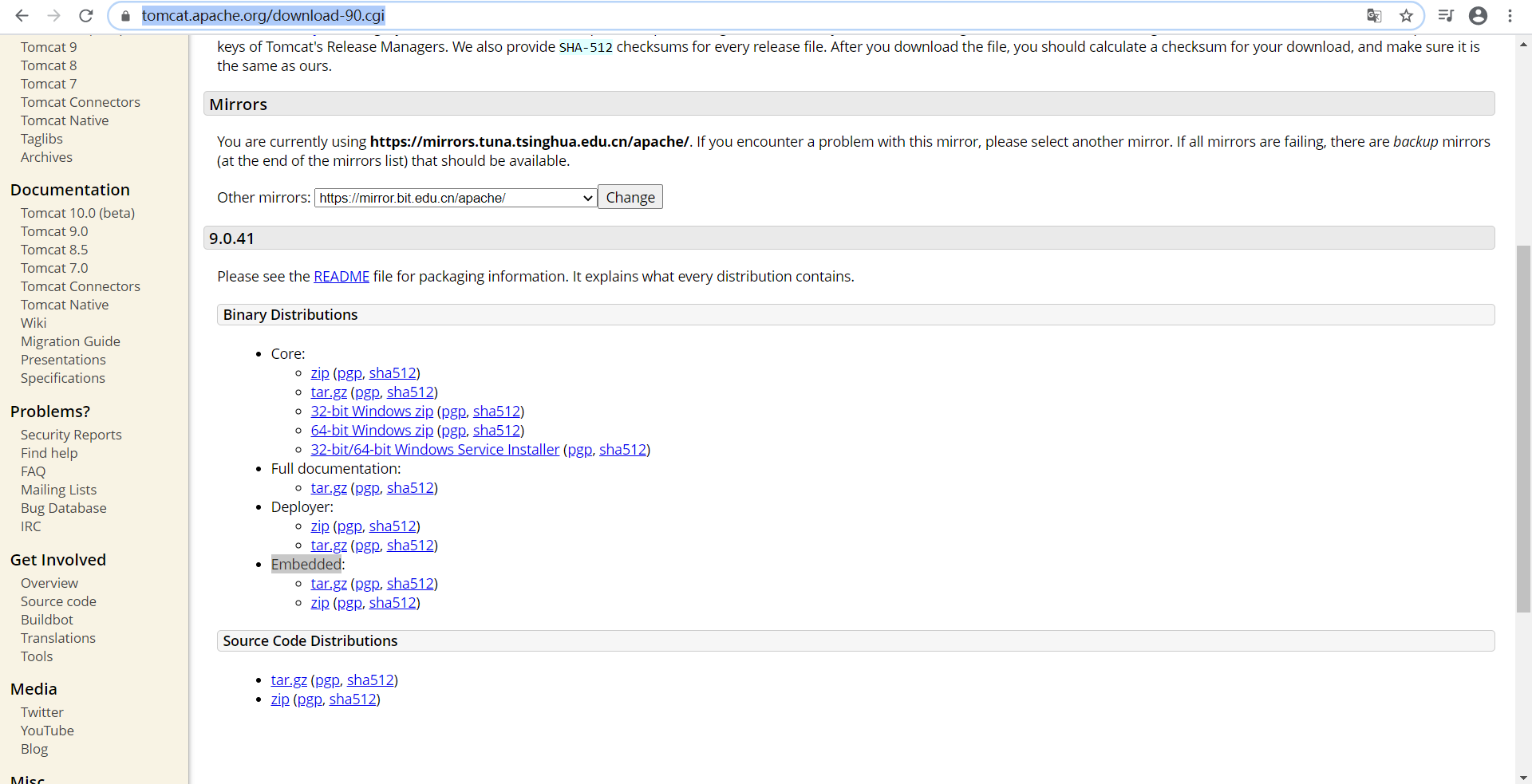This screenshot has width=1532, height=784.
Task: Open Taglibs sidebar link
Action: pyautogui.click(x=41, y=139)
